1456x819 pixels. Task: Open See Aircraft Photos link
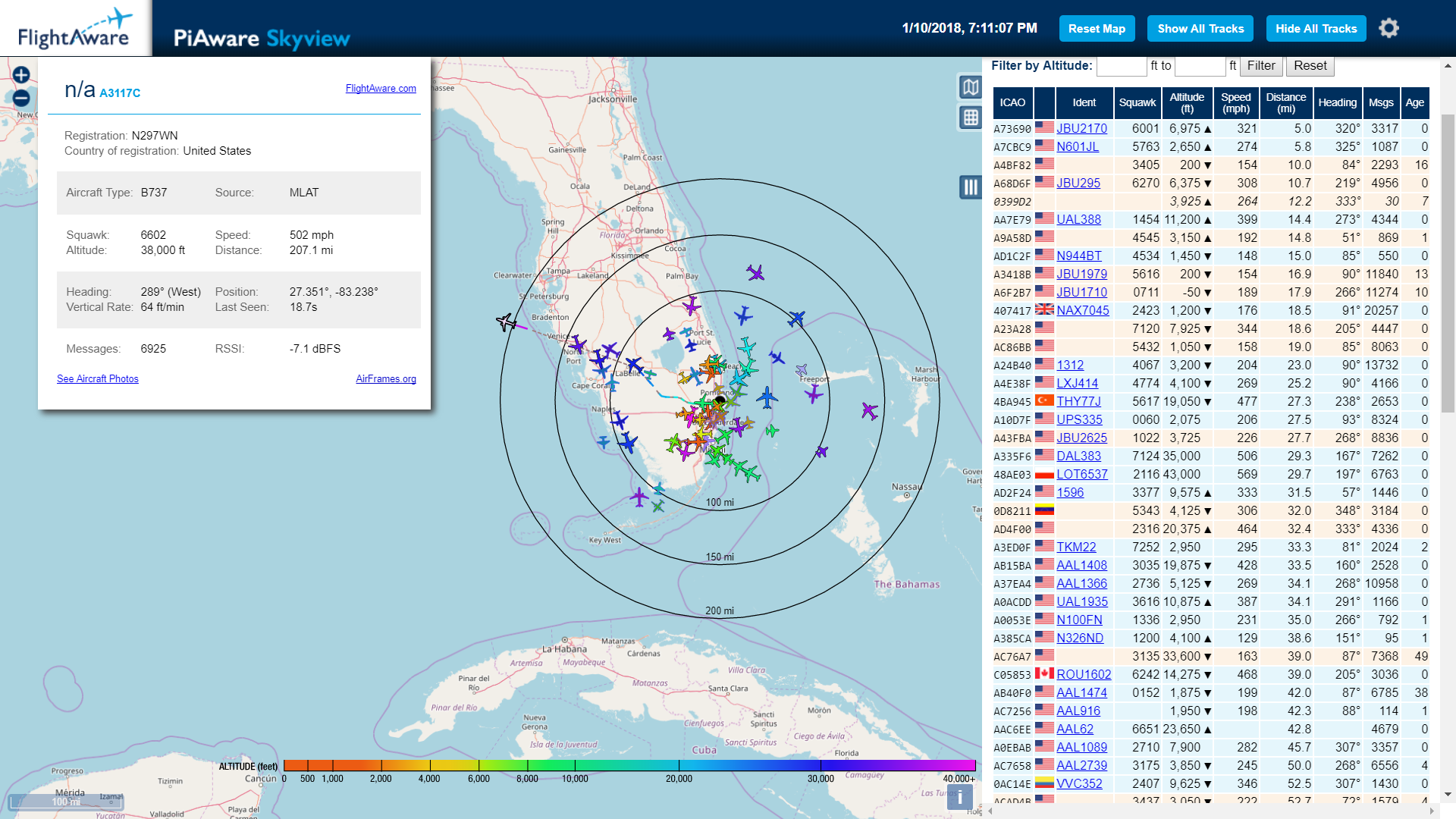click(x=98, y=379)
